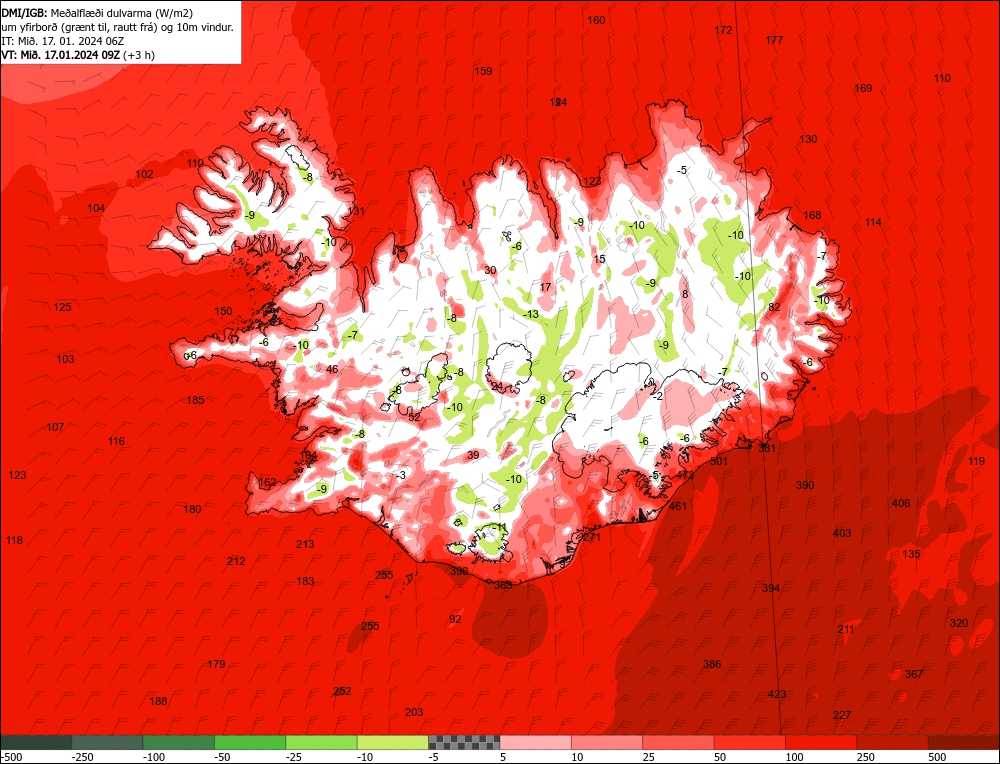This screenshot has width=1000, height=764.
Task: Click the map value 403
Action: (842, 533)
